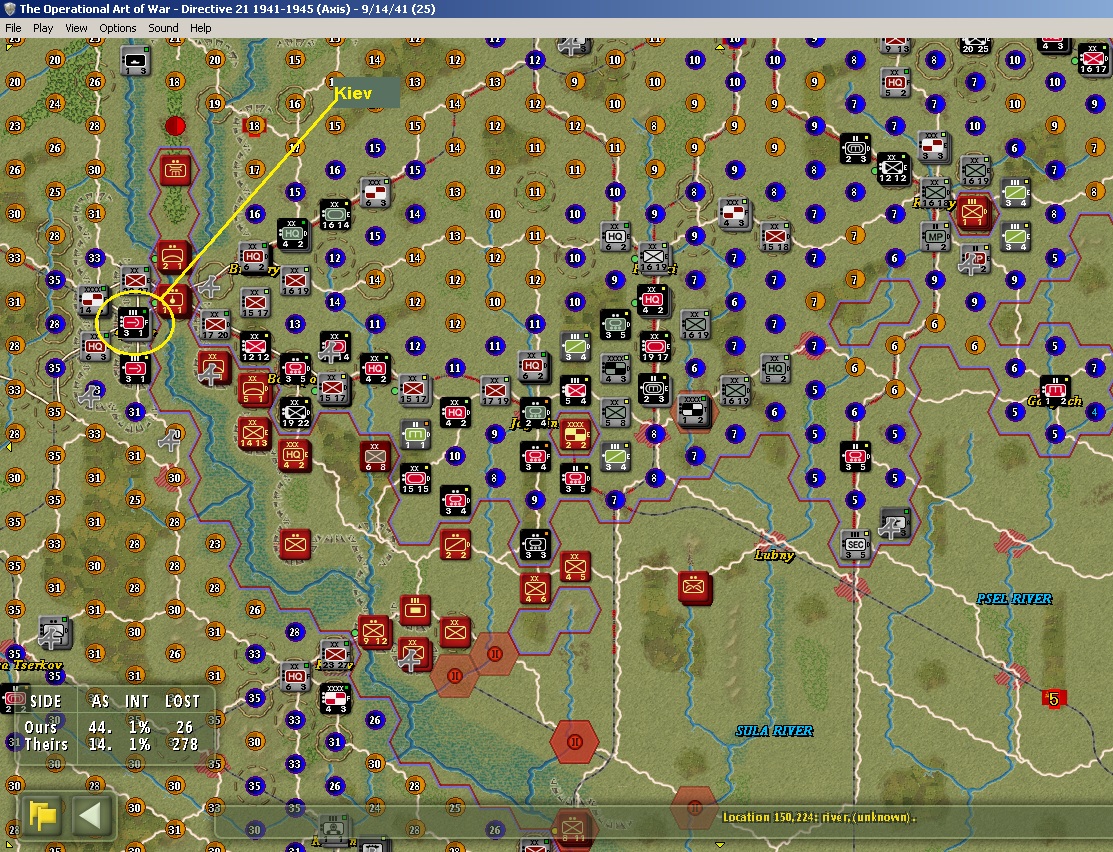This screenshot has width=1113, height=852.
Task: Select the red division marked 6 8
Action: (375, 457)
